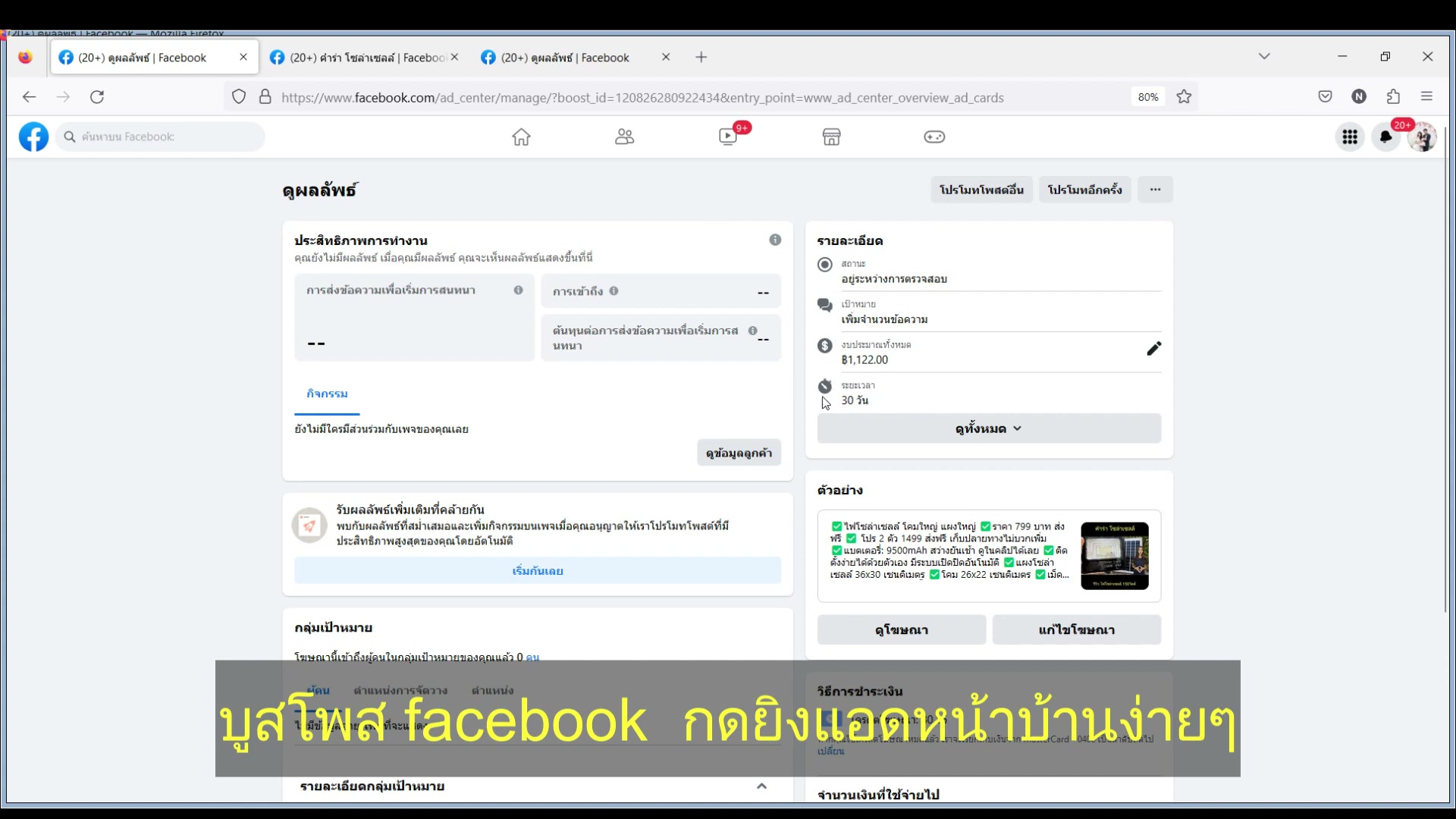Viewport: 1456px width, 819px height.
Task: Click the info icon beside ประสิทธิภาพการทำงาน
Action: pyautogui.click(x=775, y=239)
